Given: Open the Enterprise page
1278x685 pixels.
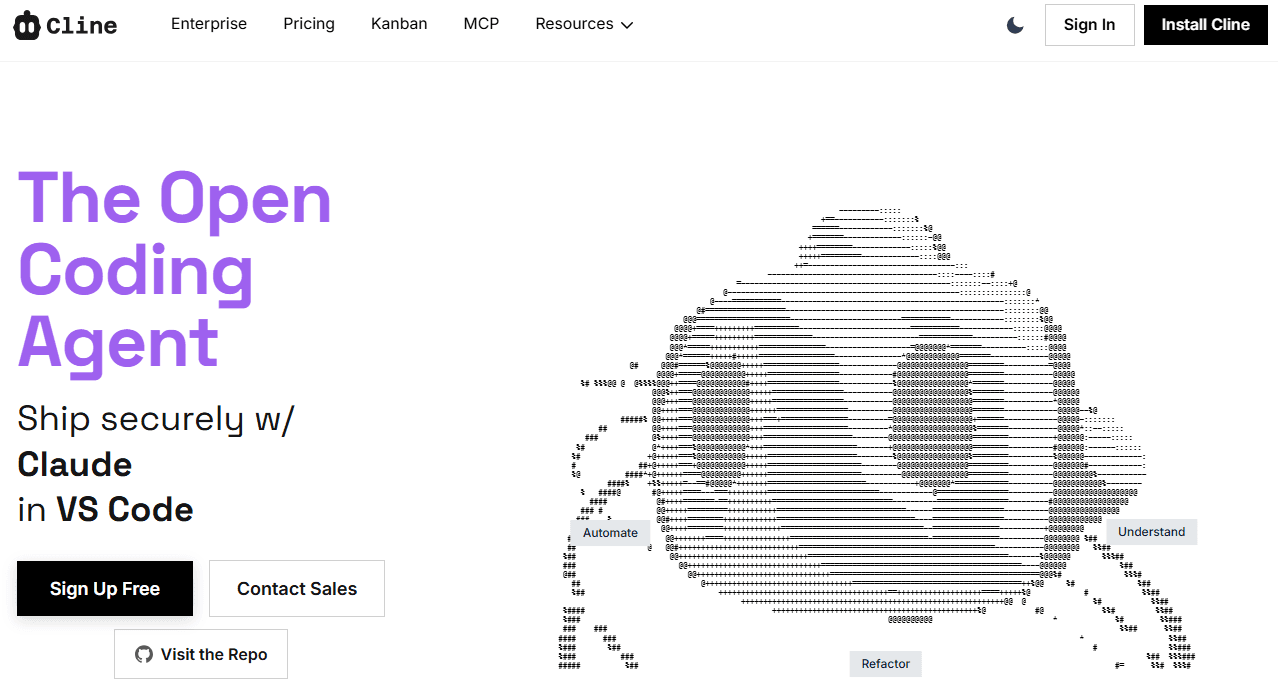Looking at the screenshot, I should (208, 24).
